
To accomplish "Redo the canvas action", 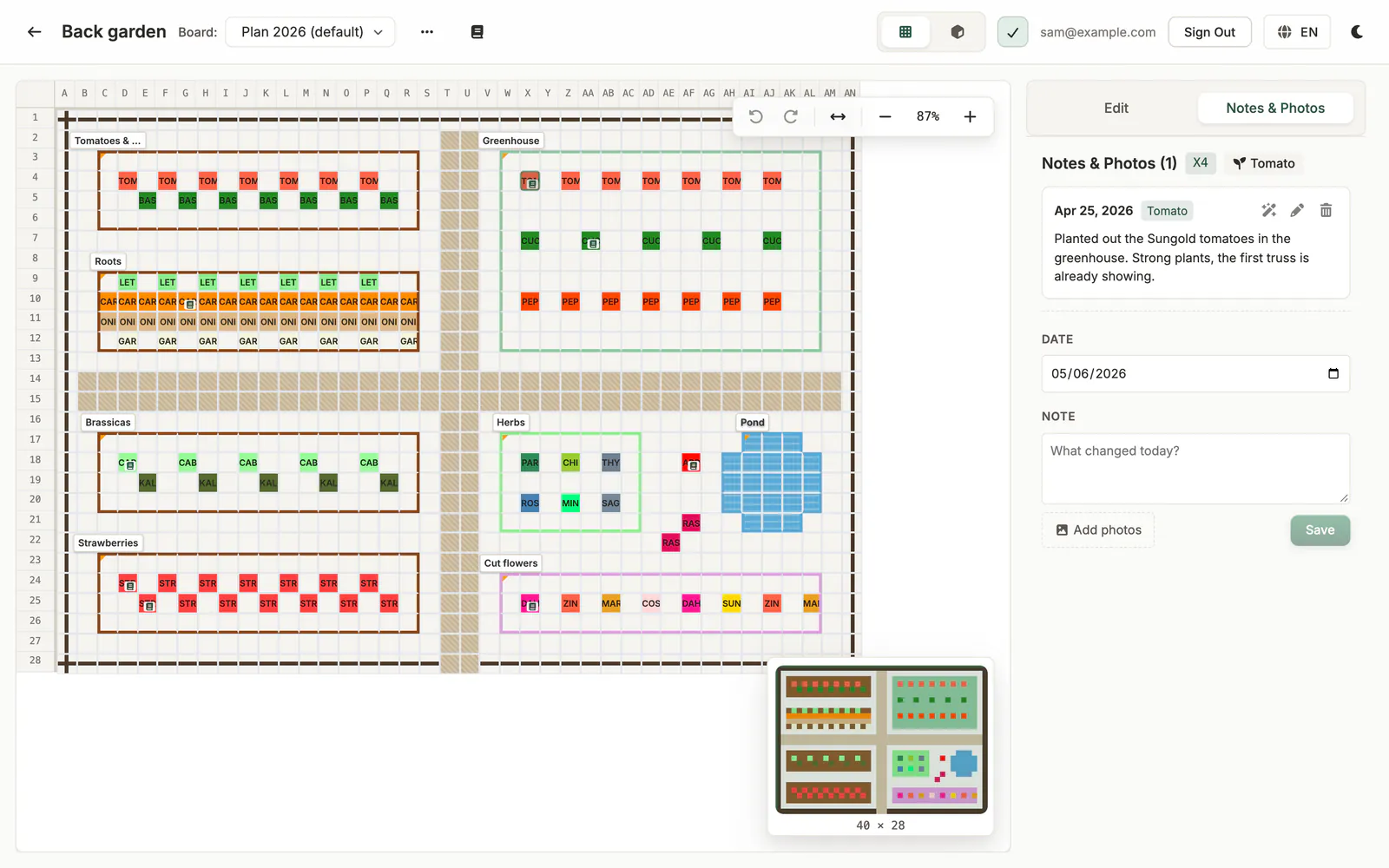I will [x=790, y=116].
